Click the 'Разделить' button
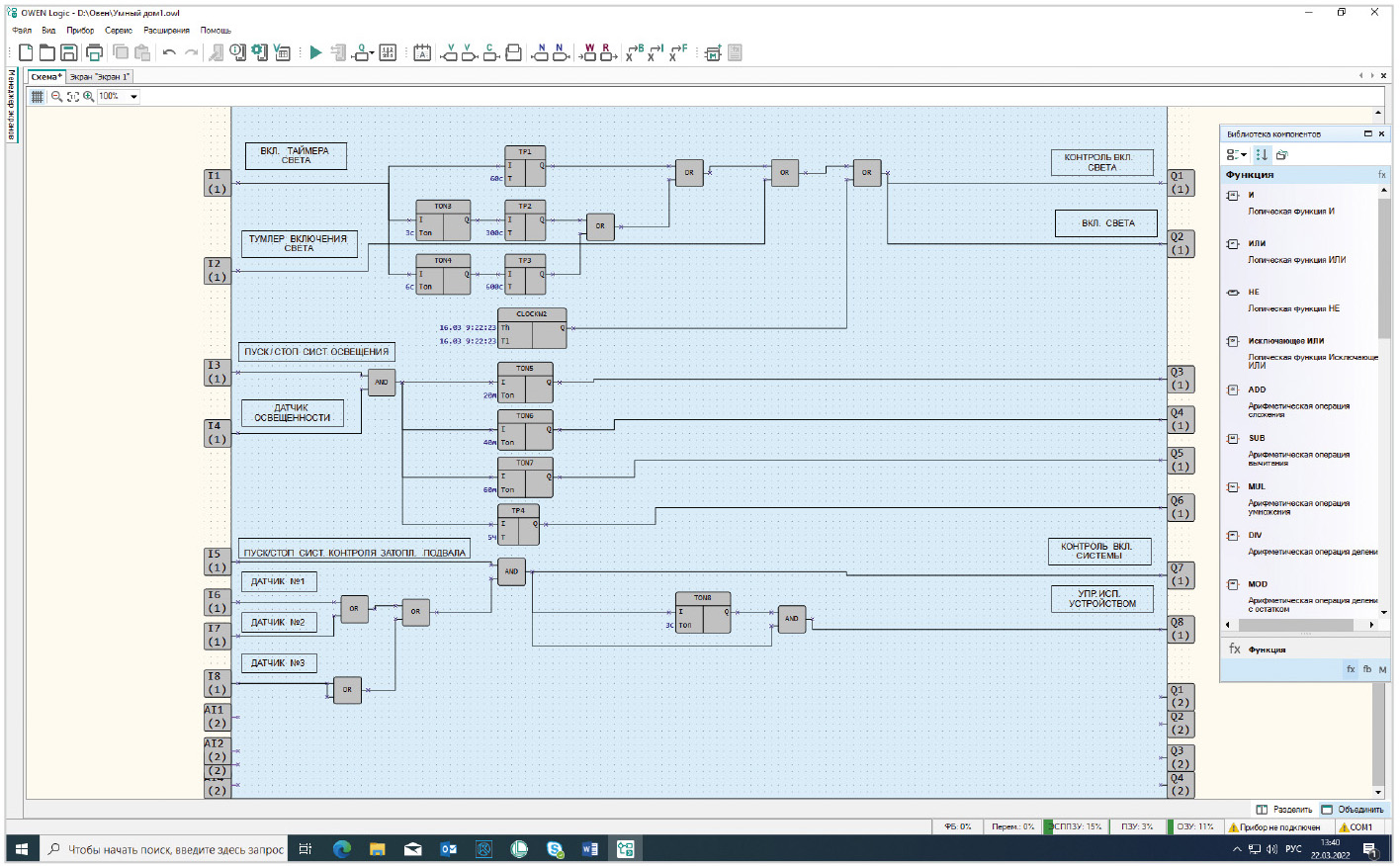The image size is (1400, 866). pyautogui.click(x=1285, y=810)
